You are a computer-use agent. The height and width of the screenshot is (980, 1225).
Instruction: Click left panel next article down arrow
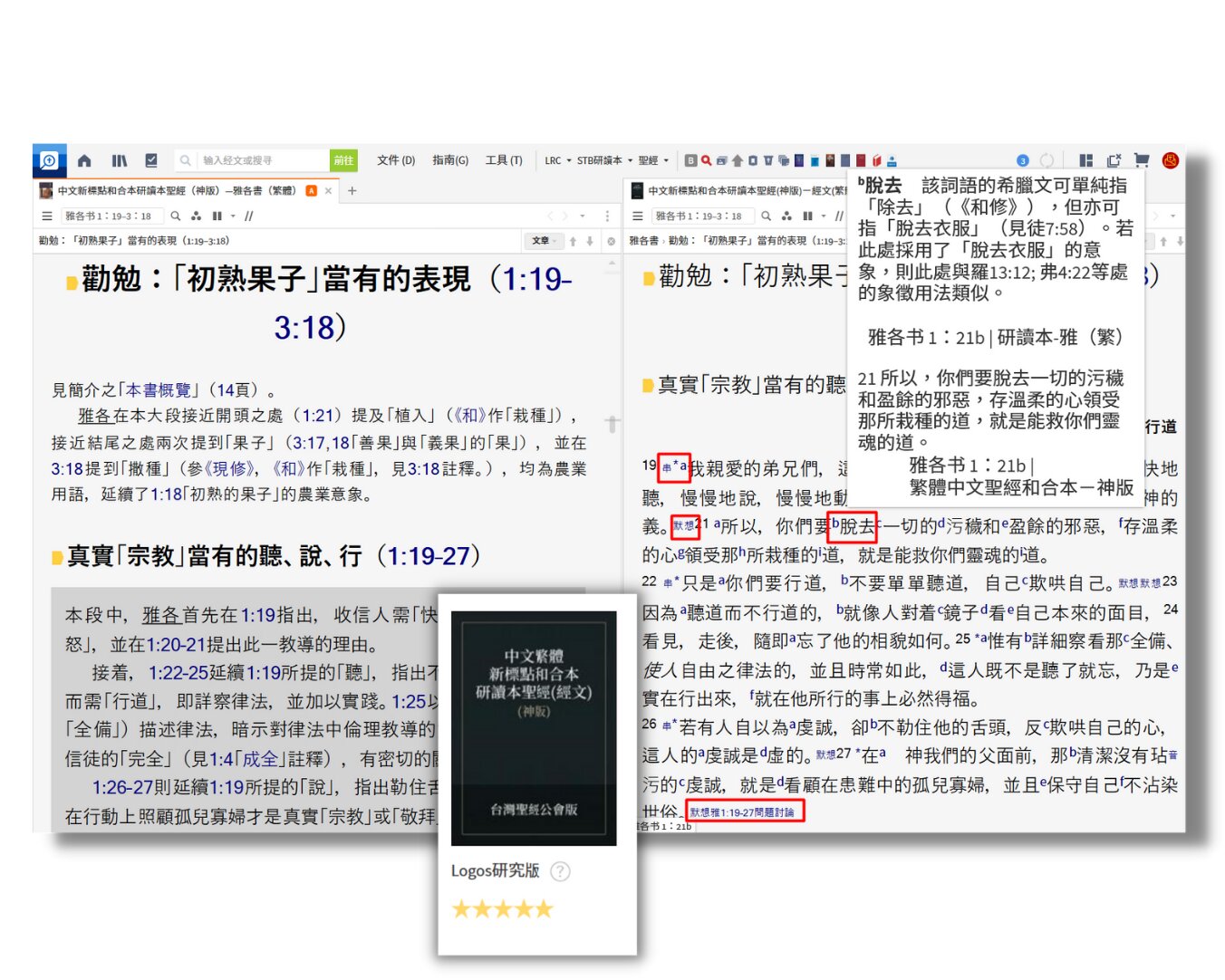(x=590, y=241)
